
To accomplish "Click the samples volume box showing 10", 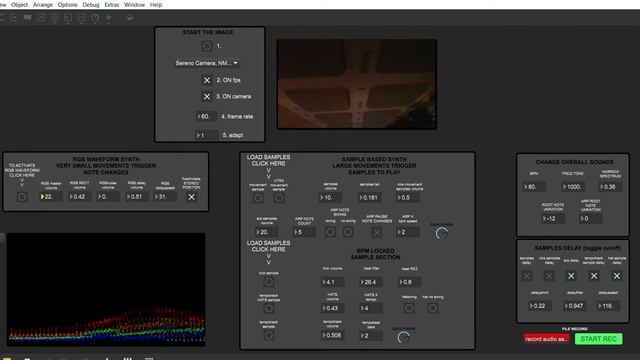I will click(x=330, y=198).
